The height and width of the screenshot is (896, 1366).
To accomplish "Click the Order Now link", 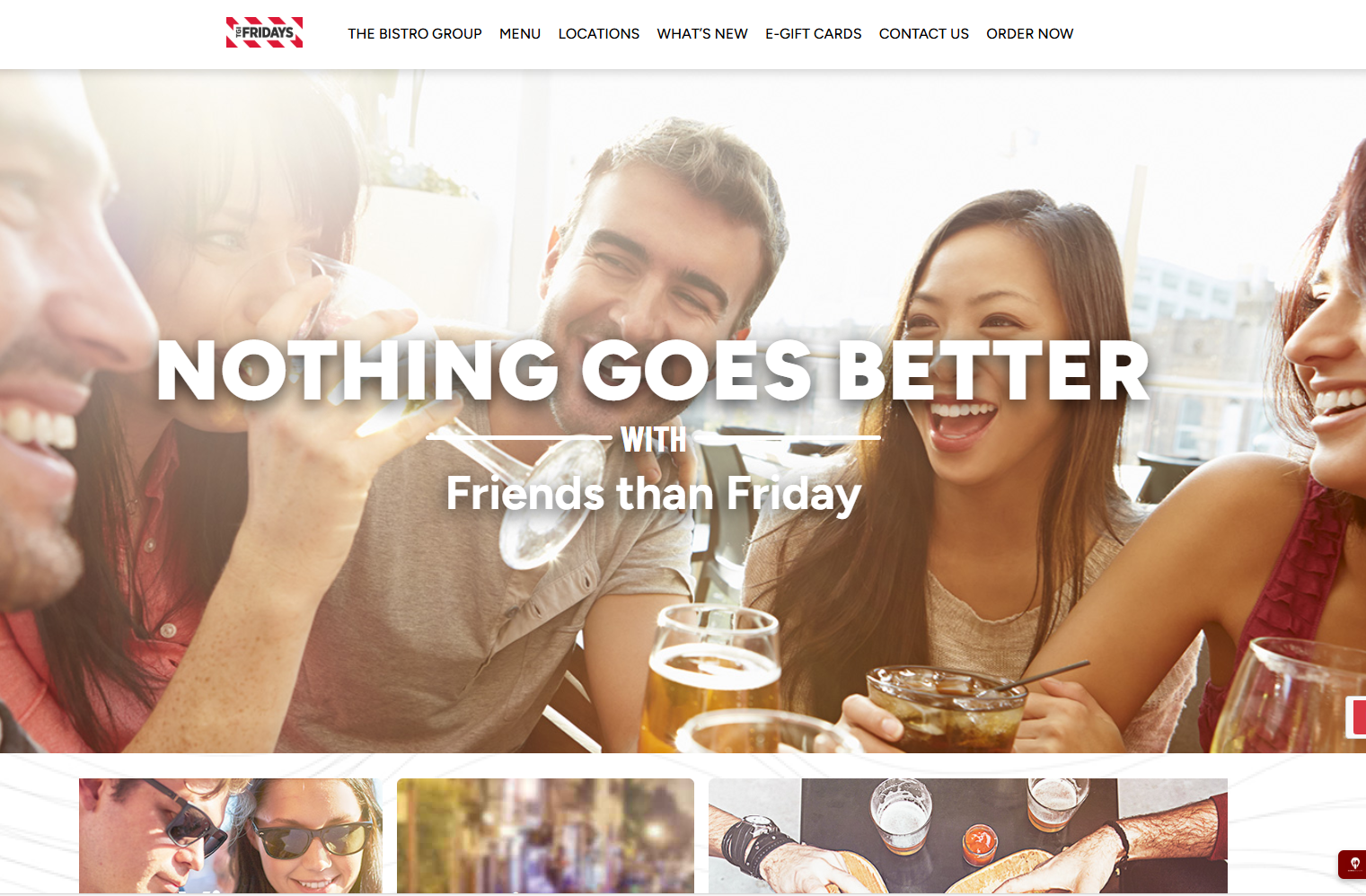I will (1030, 34).
